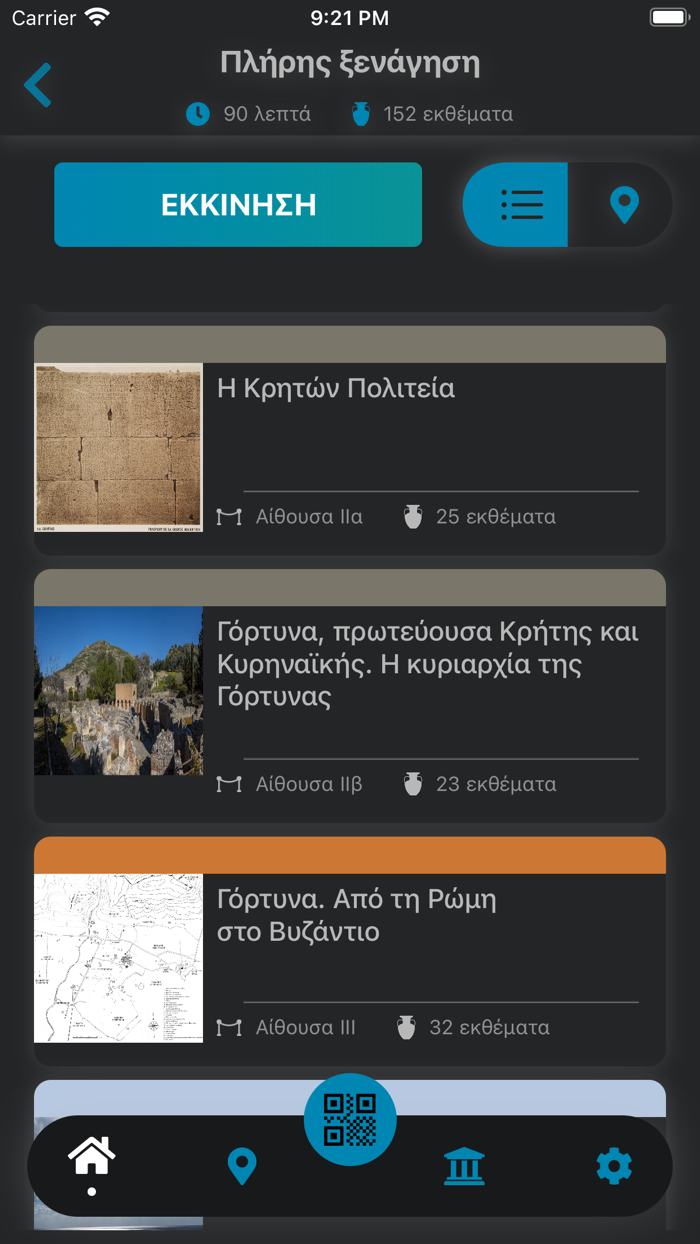The image size is (700, 1244).
Task: Tap the room icon beside Αίθουσα ΙΙα
Action: tap(229, 517)
